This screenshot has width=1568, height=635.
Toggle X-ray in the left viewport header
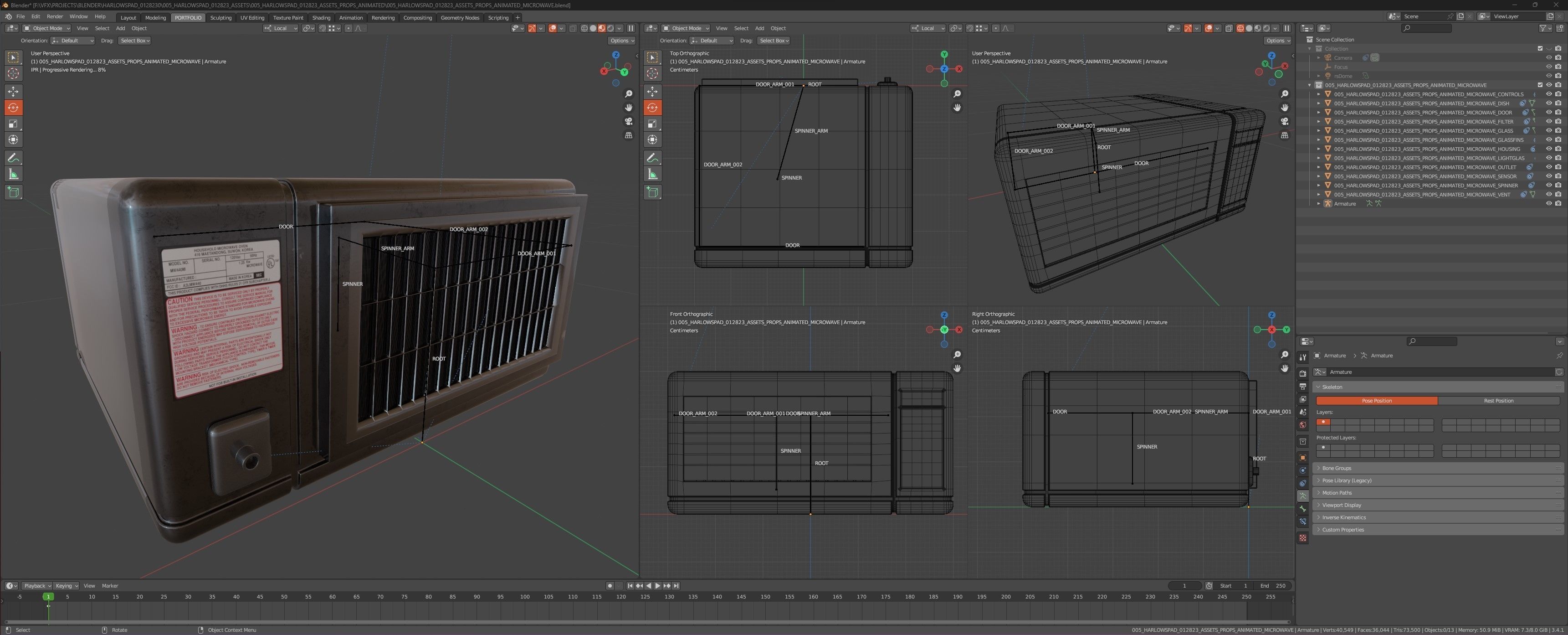click(573, 28)
